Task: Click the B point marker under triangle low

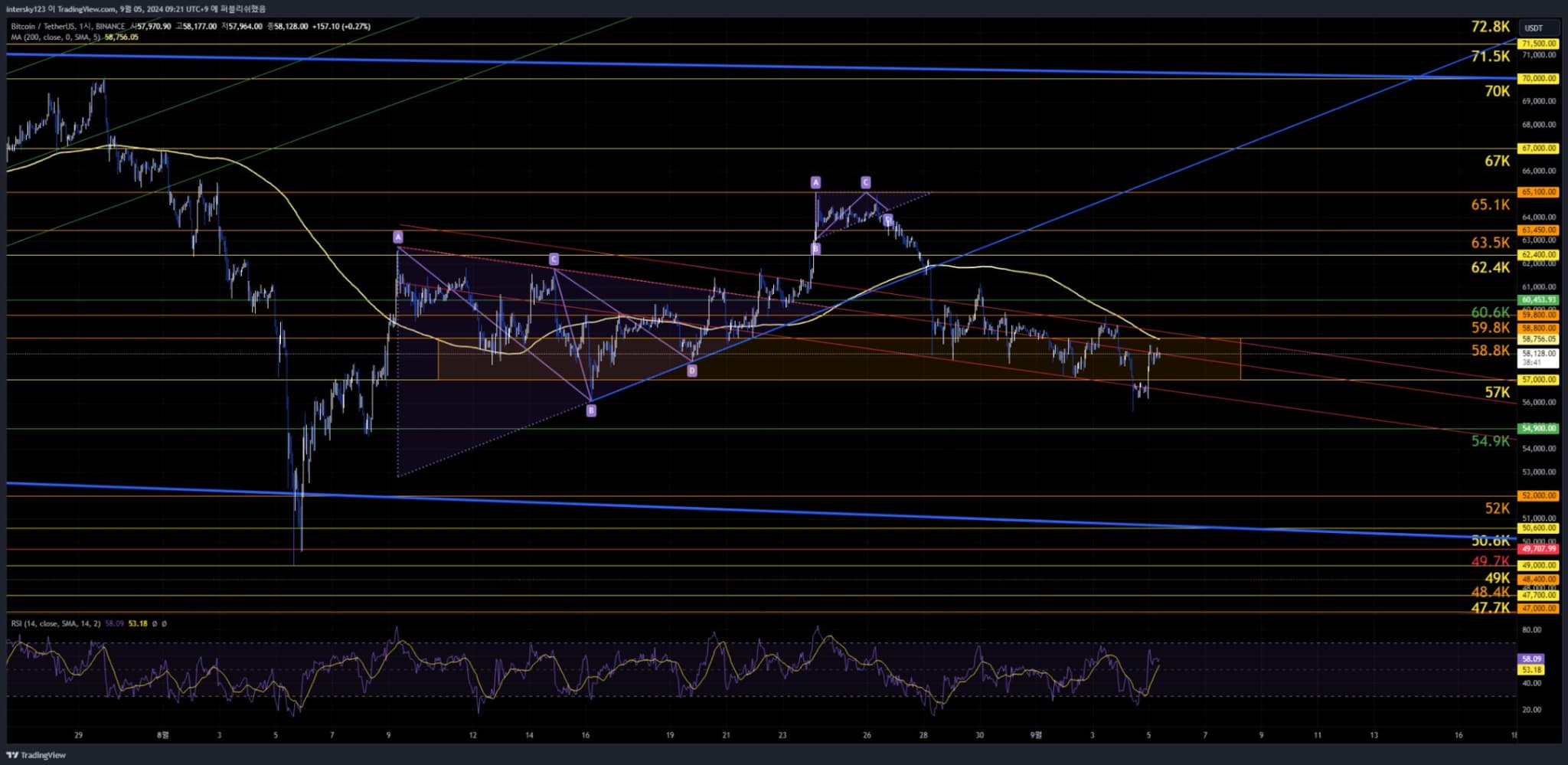Action: [x=591, y=410]
